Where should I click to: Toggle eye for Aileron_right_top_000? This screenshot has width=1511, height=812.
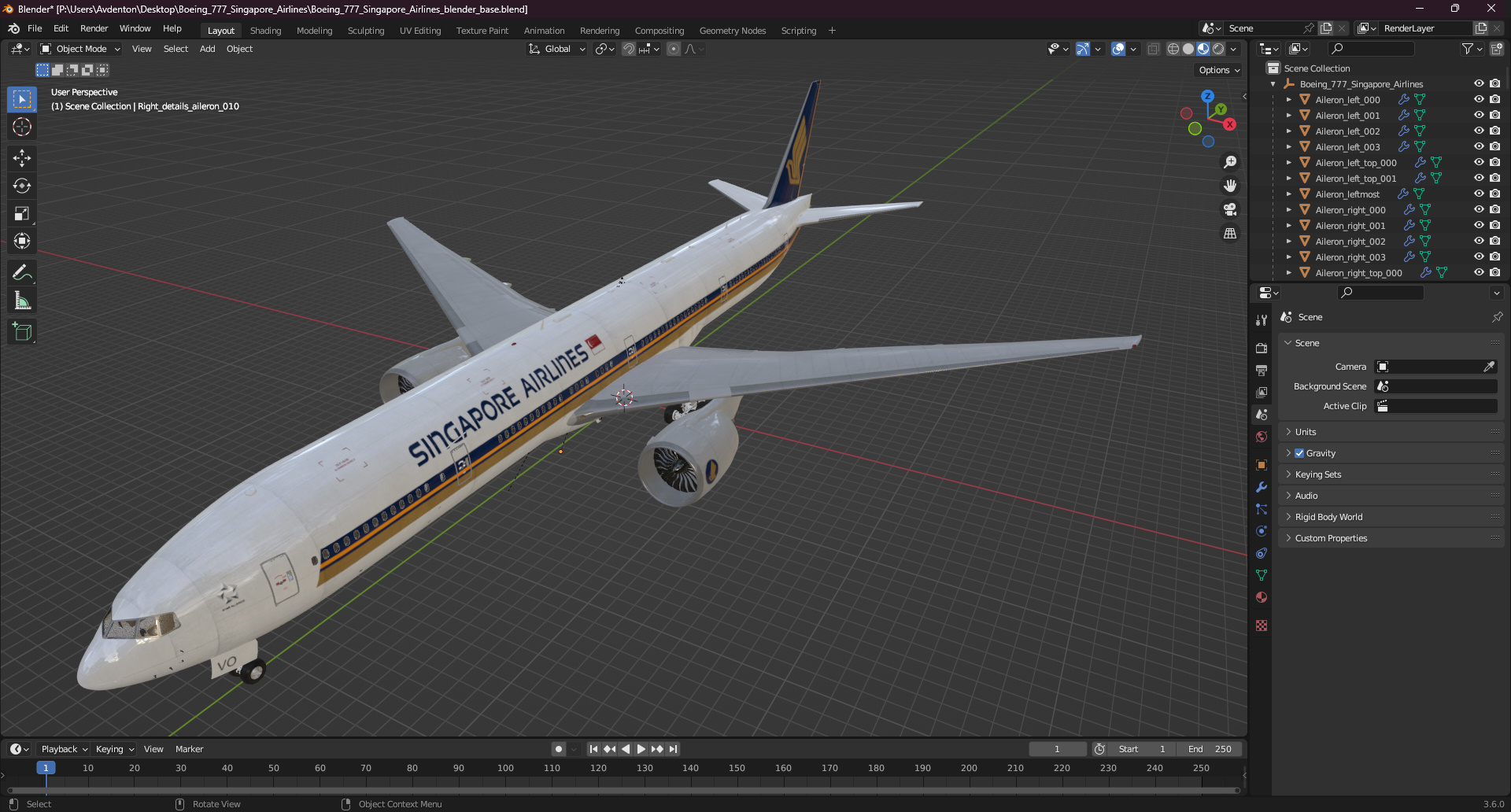(x=1479, y=272)
